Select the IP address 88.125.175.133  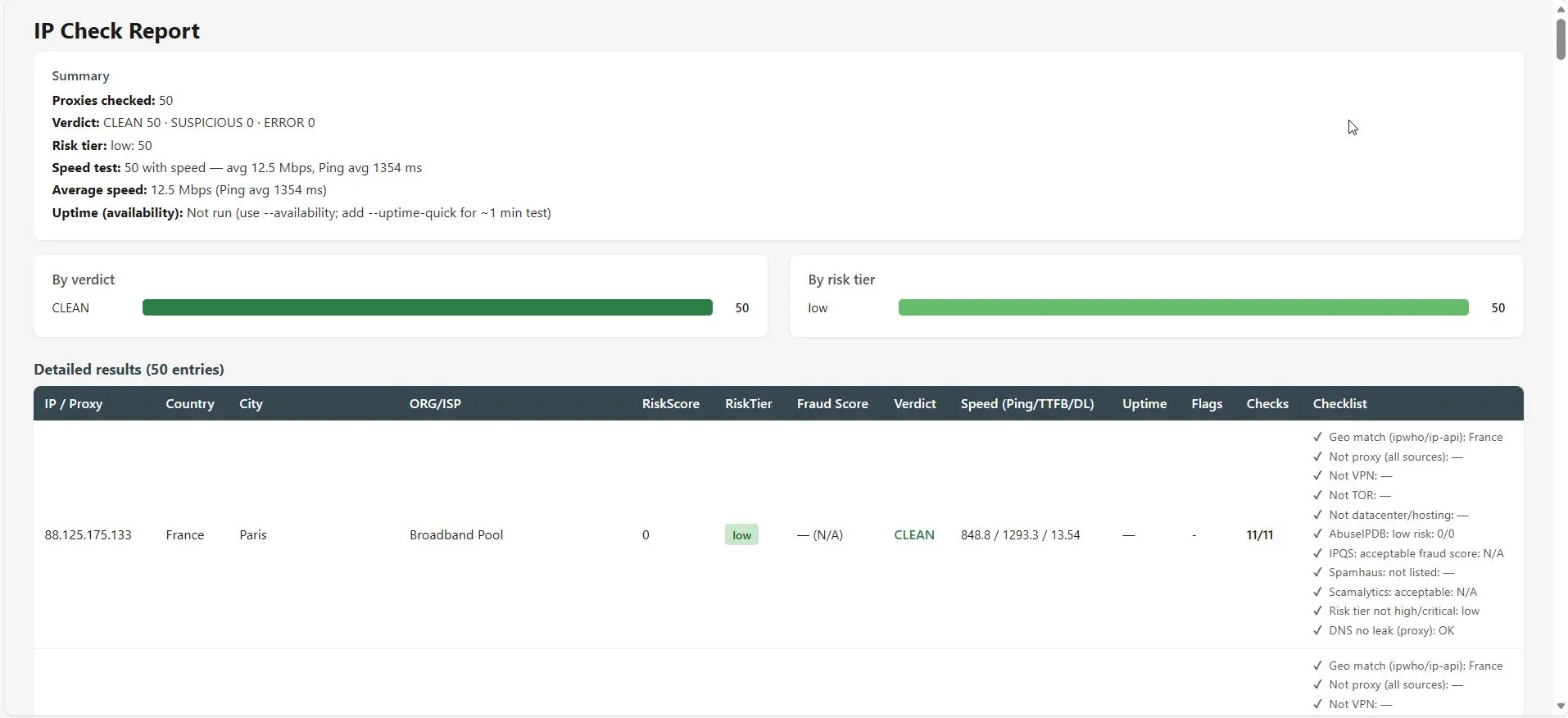tap(88, 534)
